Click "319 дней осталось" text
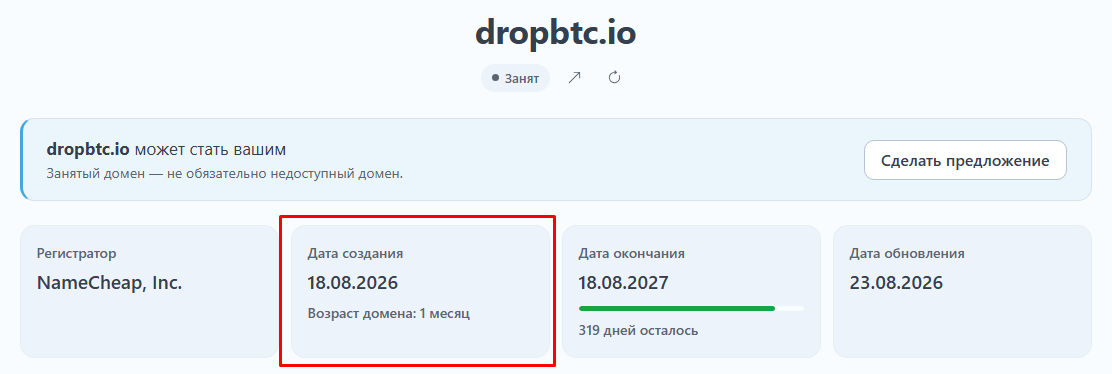 pyautogui.click(x=638, y=331)
